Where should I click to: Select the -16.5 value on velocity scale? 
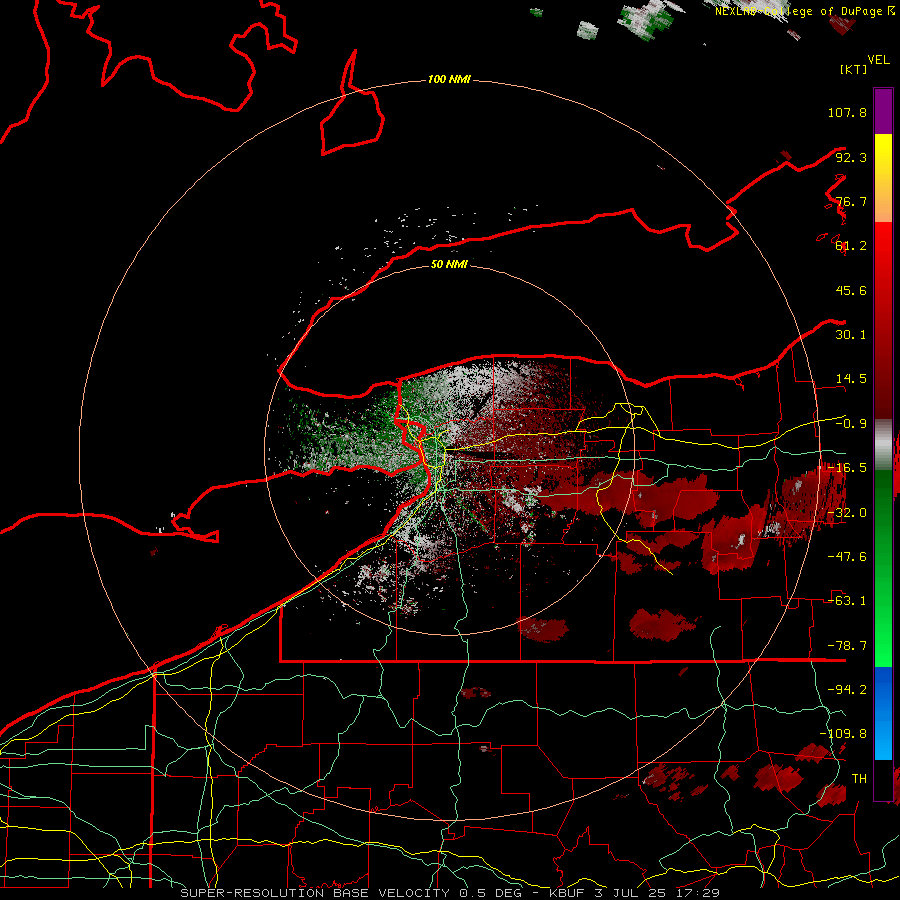coord(847,468)
